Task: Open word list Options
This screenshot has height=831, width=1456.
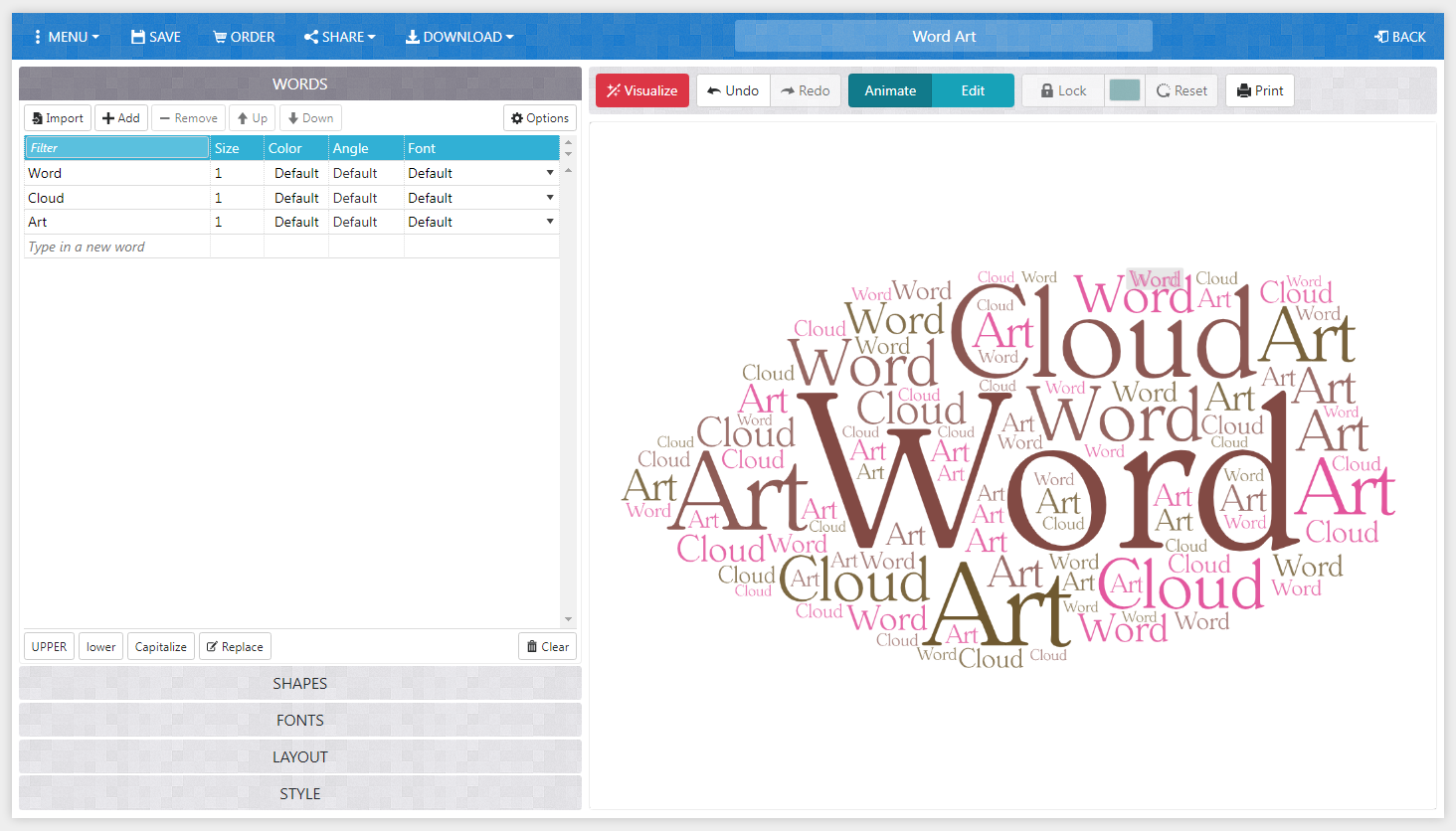Action: 539,117
